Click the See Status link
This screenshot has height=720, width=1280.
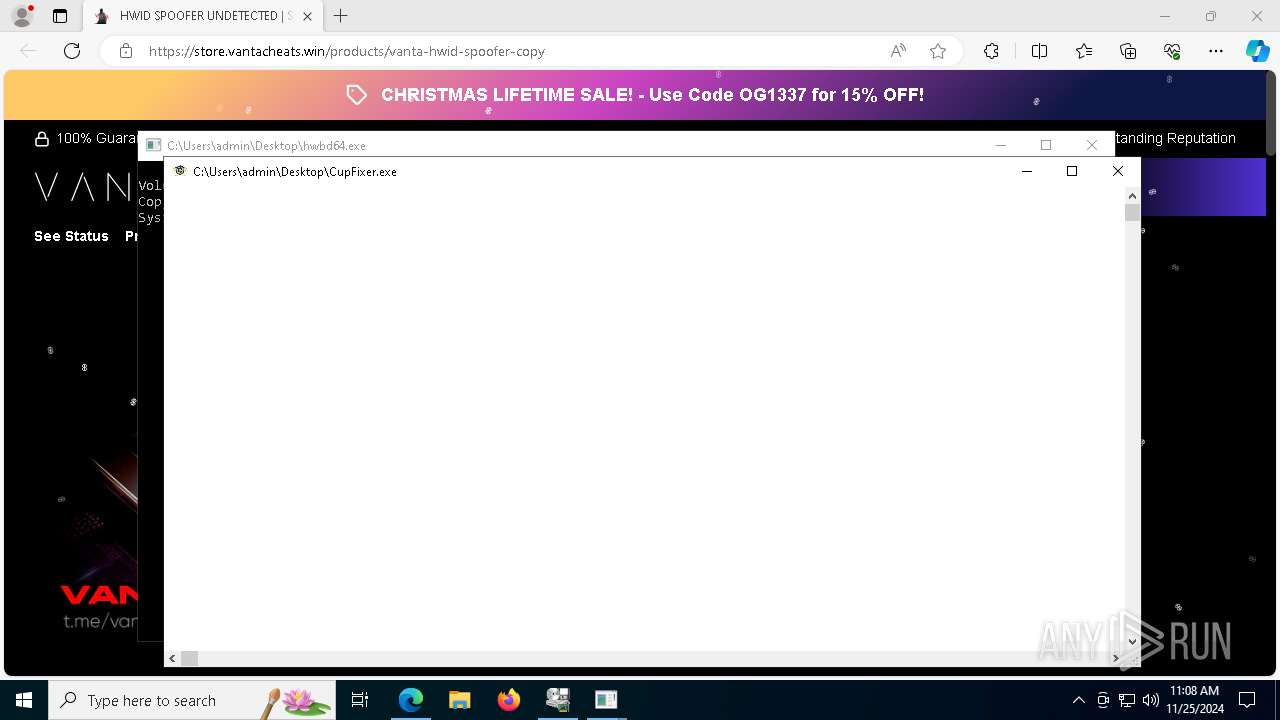point(71,236)
